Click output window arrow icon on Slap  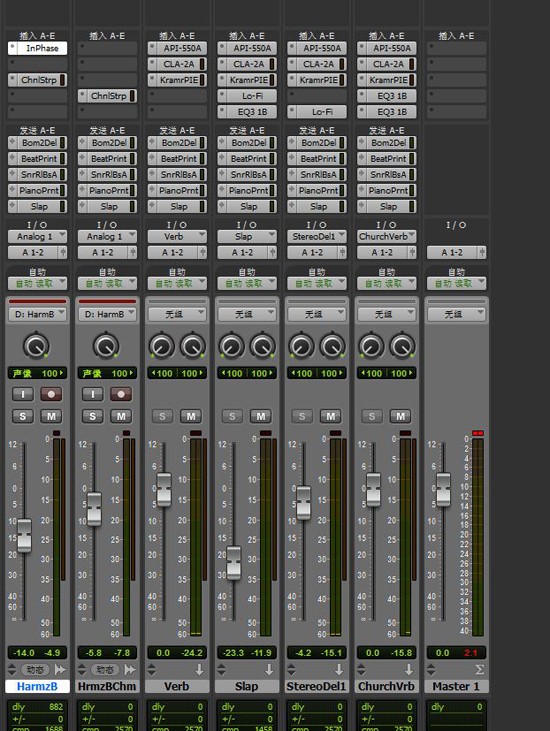269,669
